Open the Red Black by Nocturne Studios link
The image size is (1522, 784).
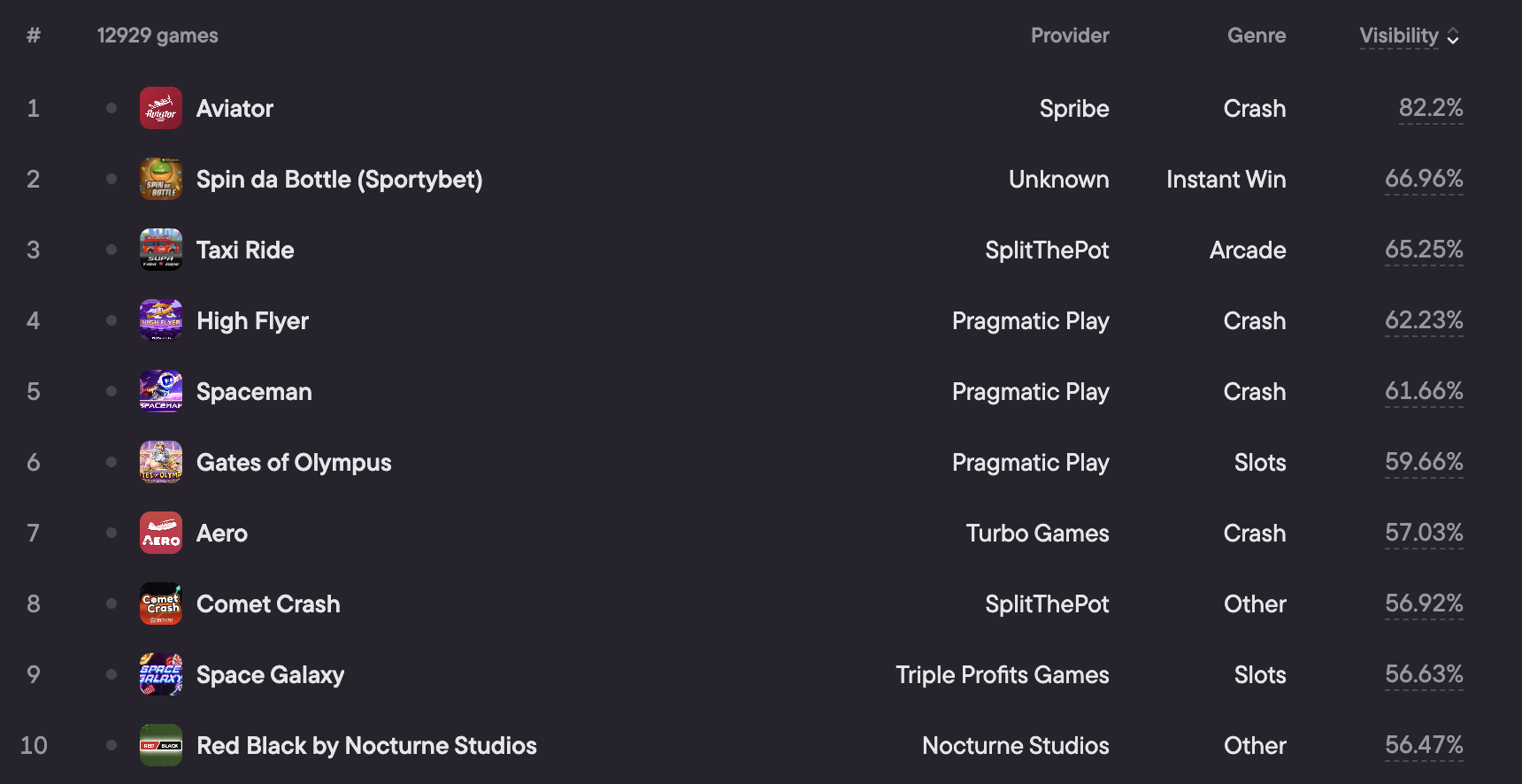coord(366,746)
